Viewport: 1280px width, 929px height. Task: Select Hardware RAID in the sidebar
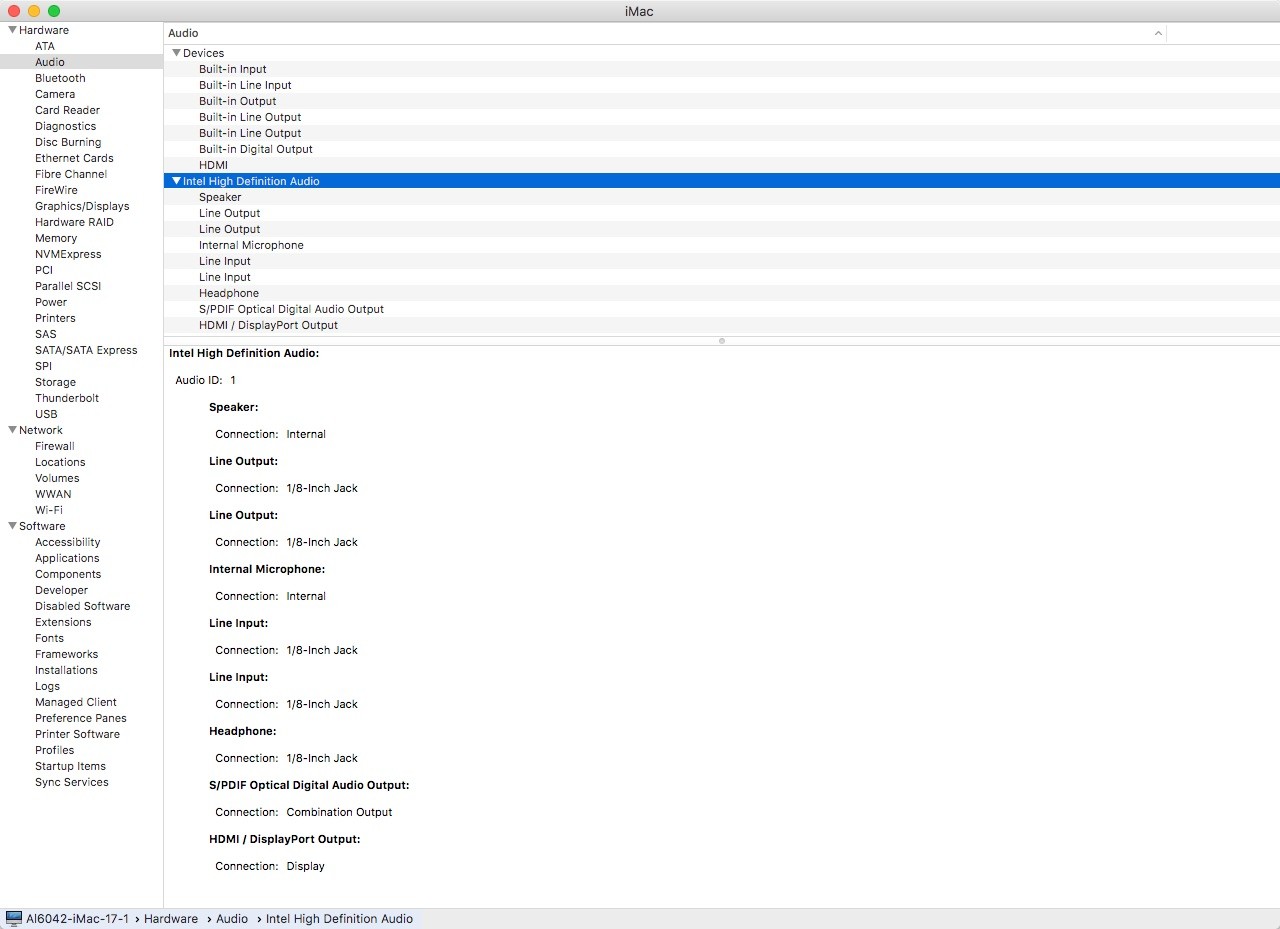pos(74,222)
